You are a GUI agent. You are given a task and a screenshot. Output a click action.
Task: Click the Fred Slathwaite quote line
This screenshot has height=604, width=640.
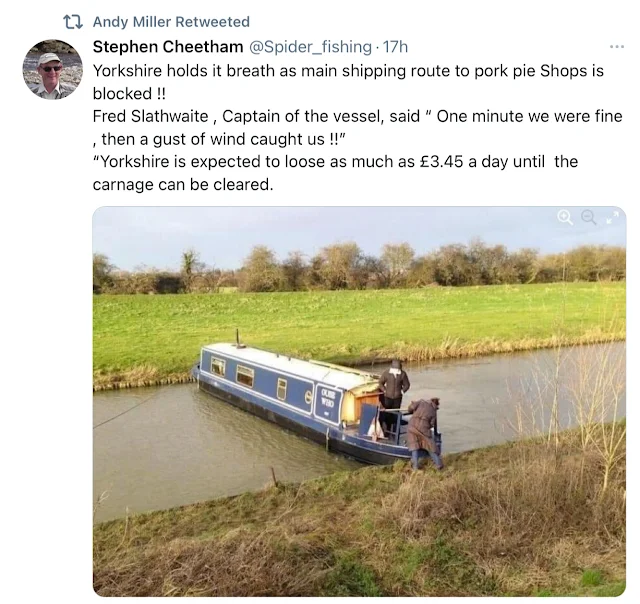point(357,116)
